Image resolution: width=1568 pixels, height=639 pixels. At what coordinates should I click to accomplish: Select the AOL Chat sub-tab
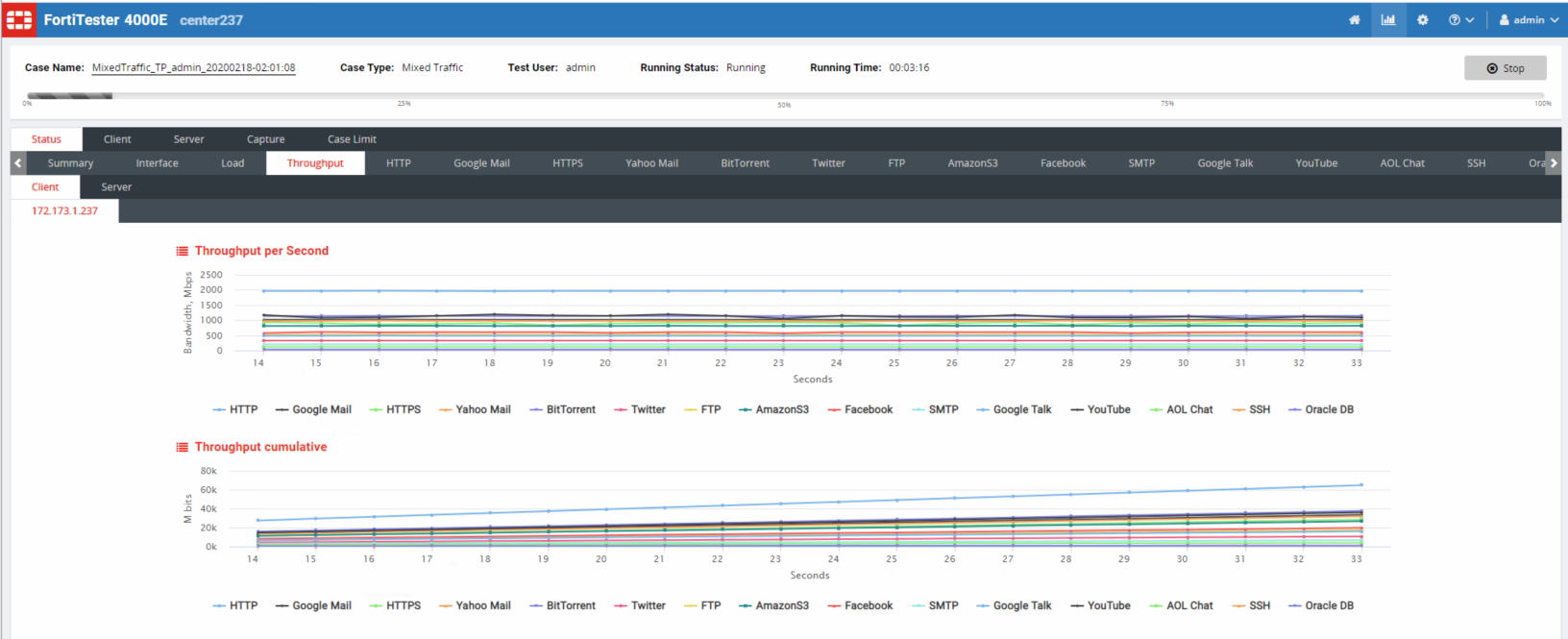pyautogui.click(x=1402, y=163)
